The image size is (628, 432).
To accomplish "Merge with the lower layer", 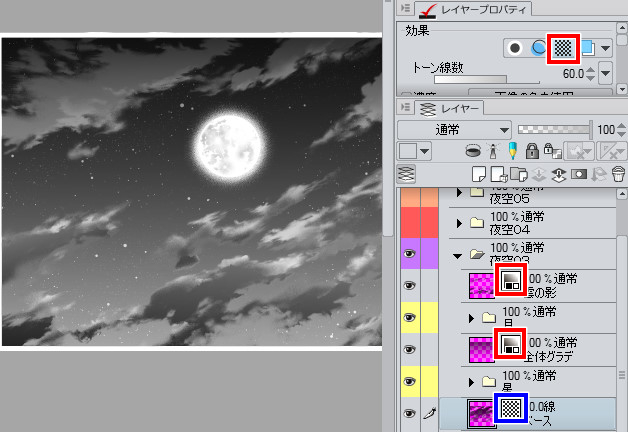I will coord(559,175).
